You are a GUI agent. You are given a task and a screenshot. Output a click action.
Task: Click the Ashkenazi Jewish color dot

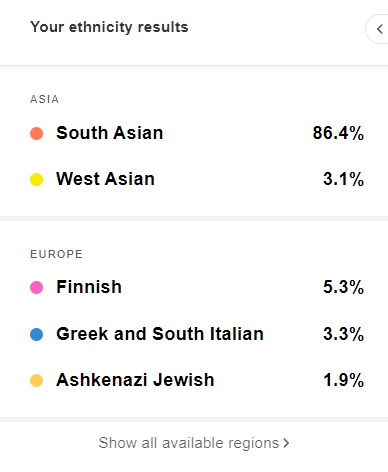pos(36,380)
